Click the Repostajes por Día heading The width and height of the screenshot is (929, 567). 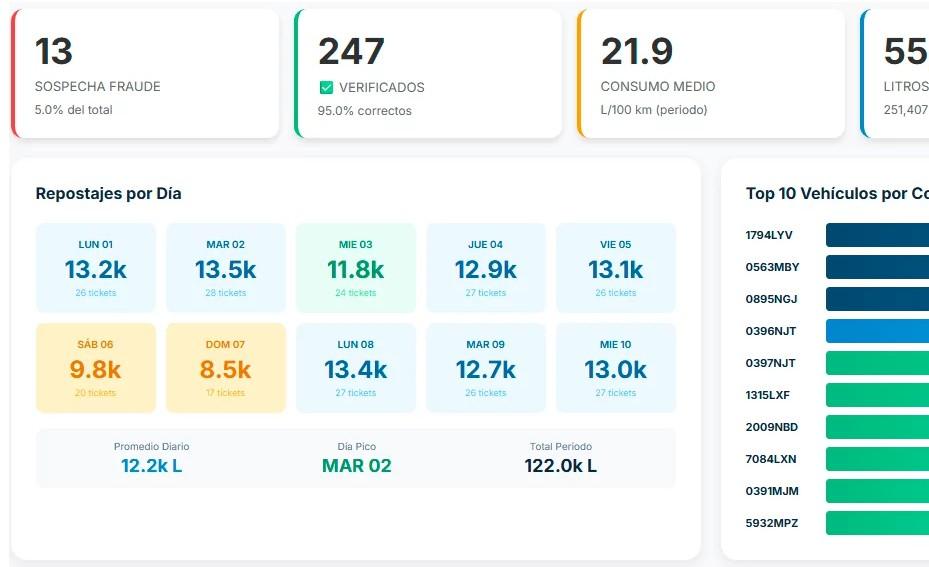click(x=108, y=194)
